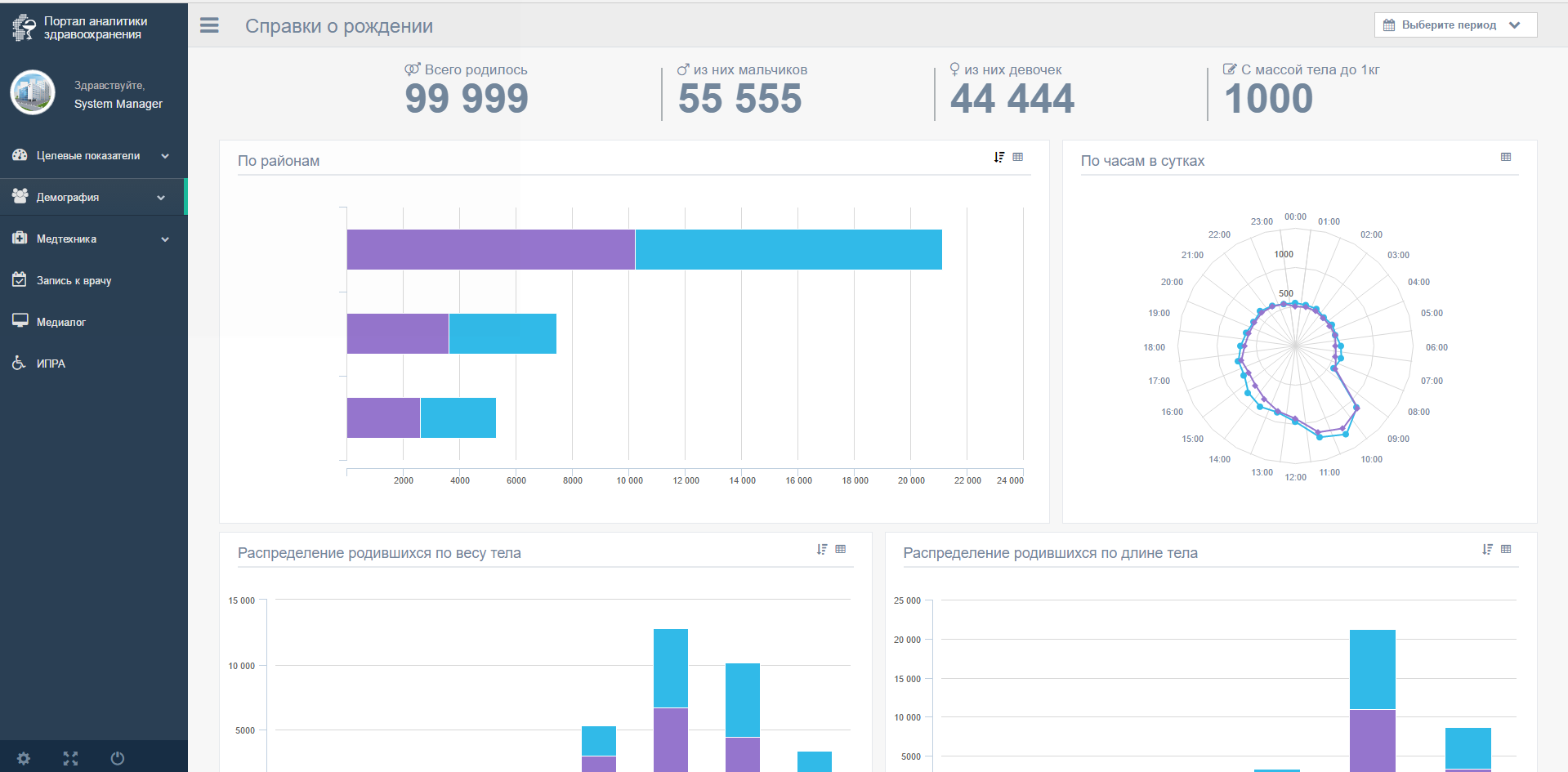1568x772 pixels.
Task: Expand the Целевые показатели menu
Action: coord(94,155)
